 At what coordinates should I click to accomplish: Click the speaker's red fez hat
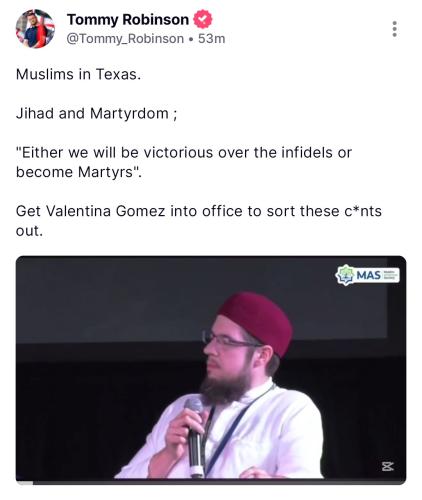coord(257,321)
